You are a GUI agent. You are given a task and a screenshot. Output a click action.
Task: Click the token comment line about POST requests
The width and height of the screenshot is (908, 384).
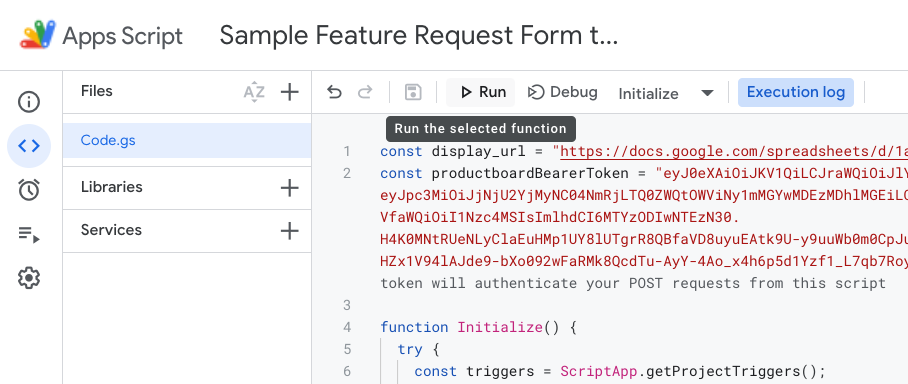pyautogui.click(x=633, y=283)
